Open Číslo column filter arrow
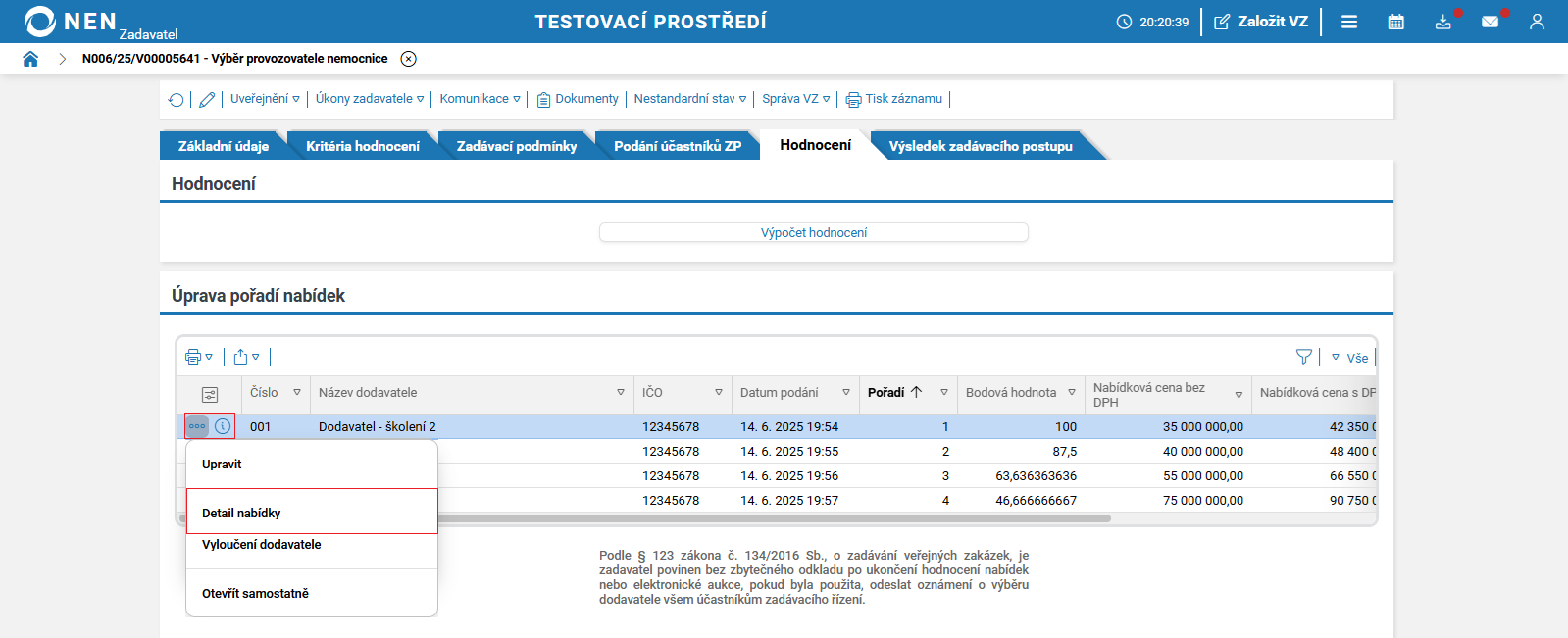The height and width of the screenshot is (638, 1568). [297, 392]
